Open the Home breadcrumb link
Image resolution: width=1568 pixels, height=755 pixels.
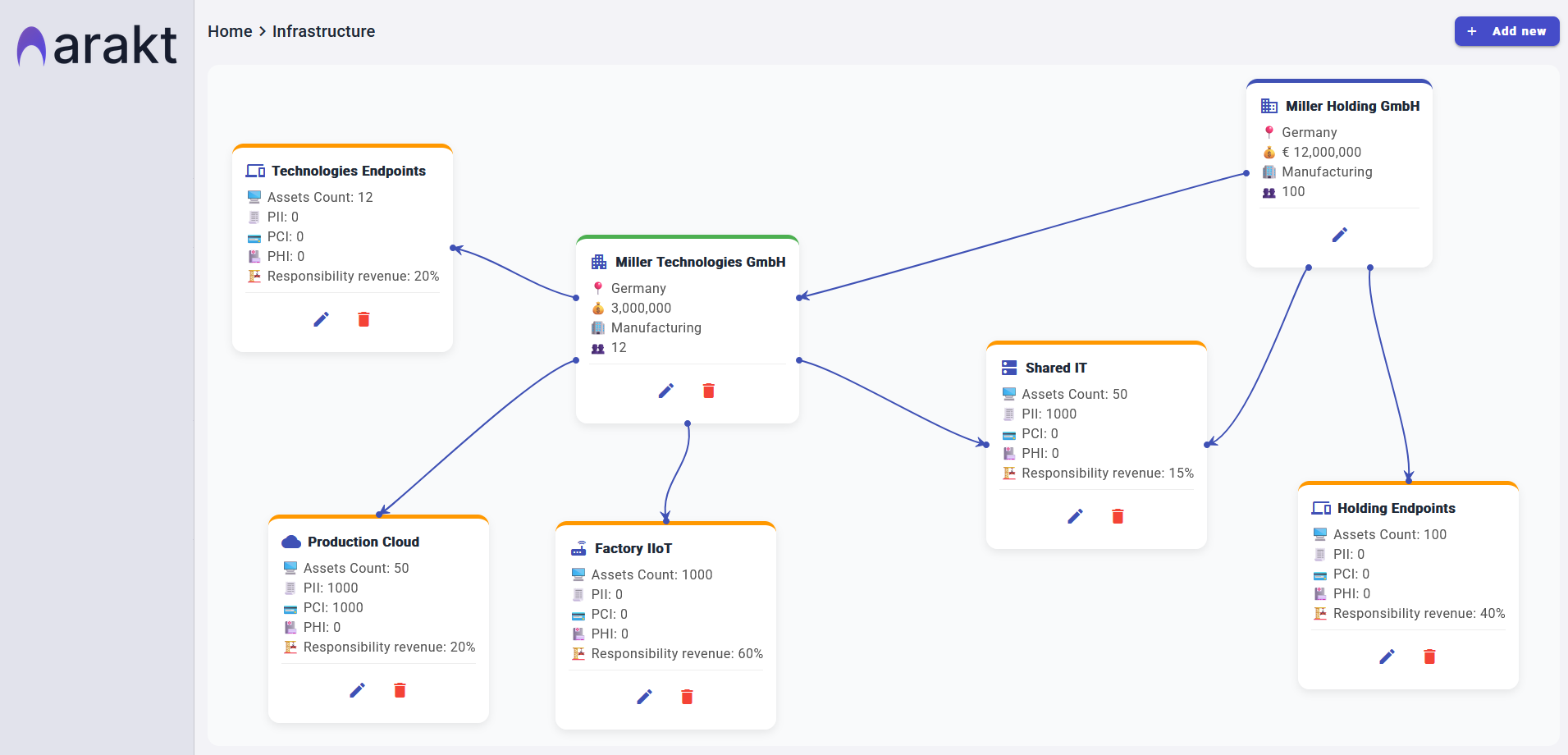pos(230,31)
